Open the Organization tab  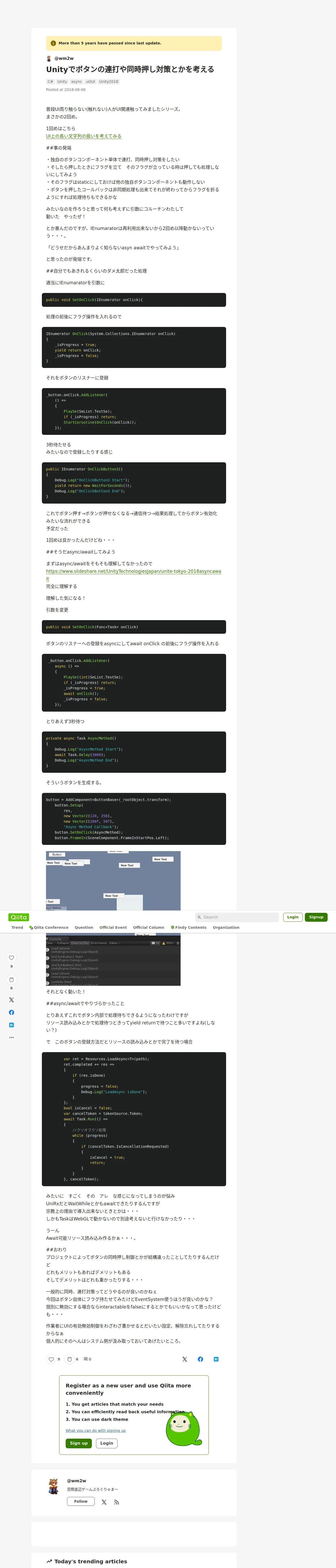(x=226, y=928)
